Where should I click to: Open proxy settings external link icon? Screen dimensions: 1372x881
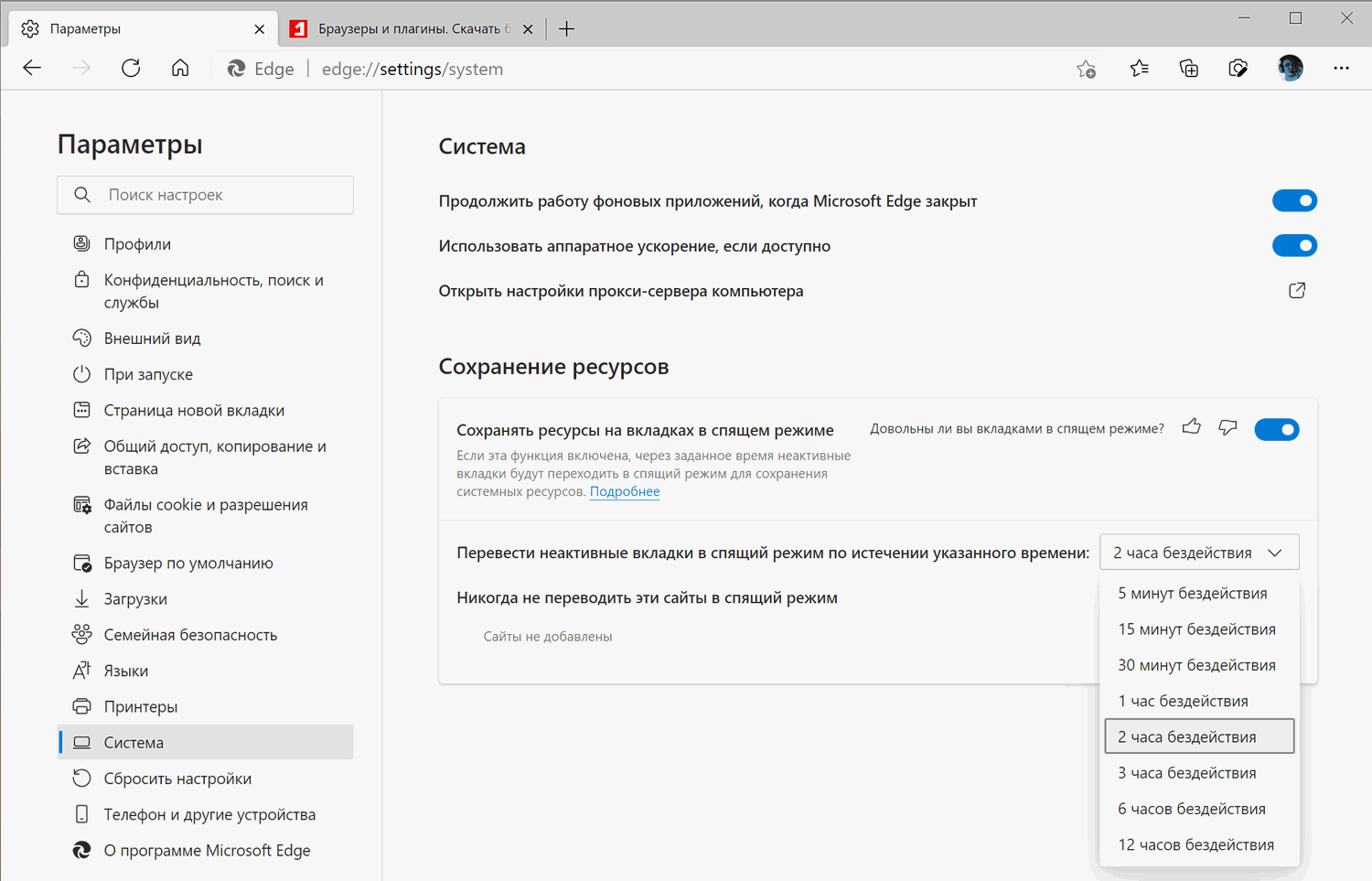click(1296, 291)
